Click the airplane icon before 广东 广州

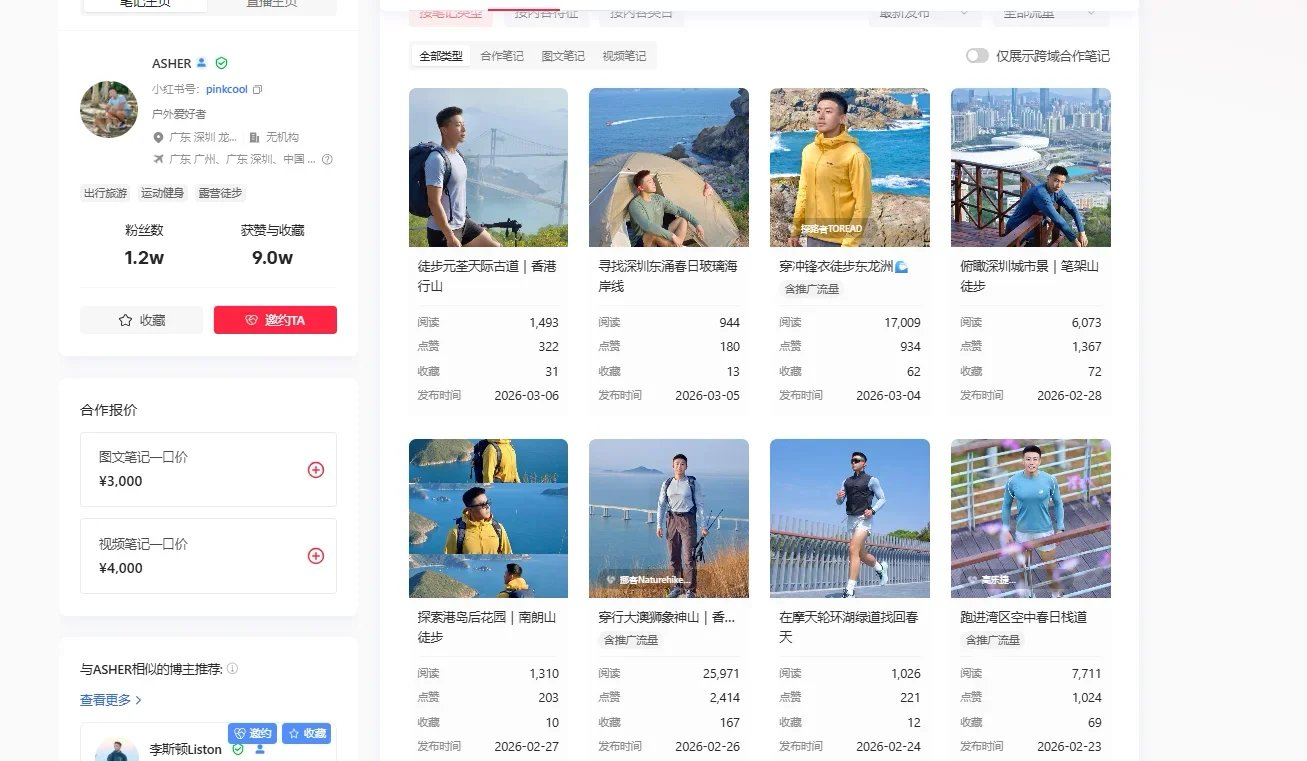pyautogui.click(x=158, y=159)
